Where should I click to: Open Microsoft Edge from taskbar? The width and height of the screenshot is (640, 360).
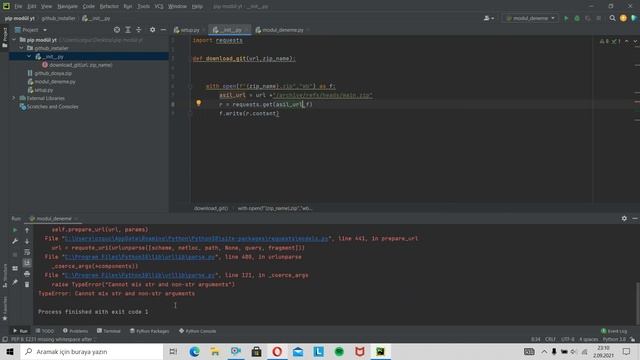(194, 351)
